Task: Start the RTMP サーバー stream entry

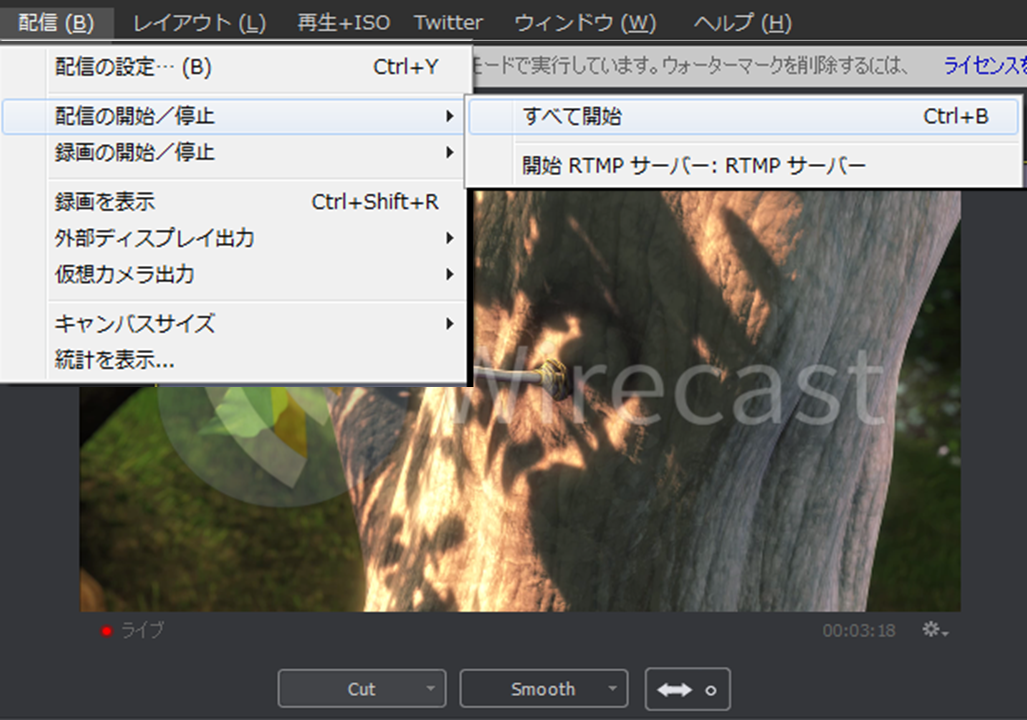Action: [x=743, y=166]
